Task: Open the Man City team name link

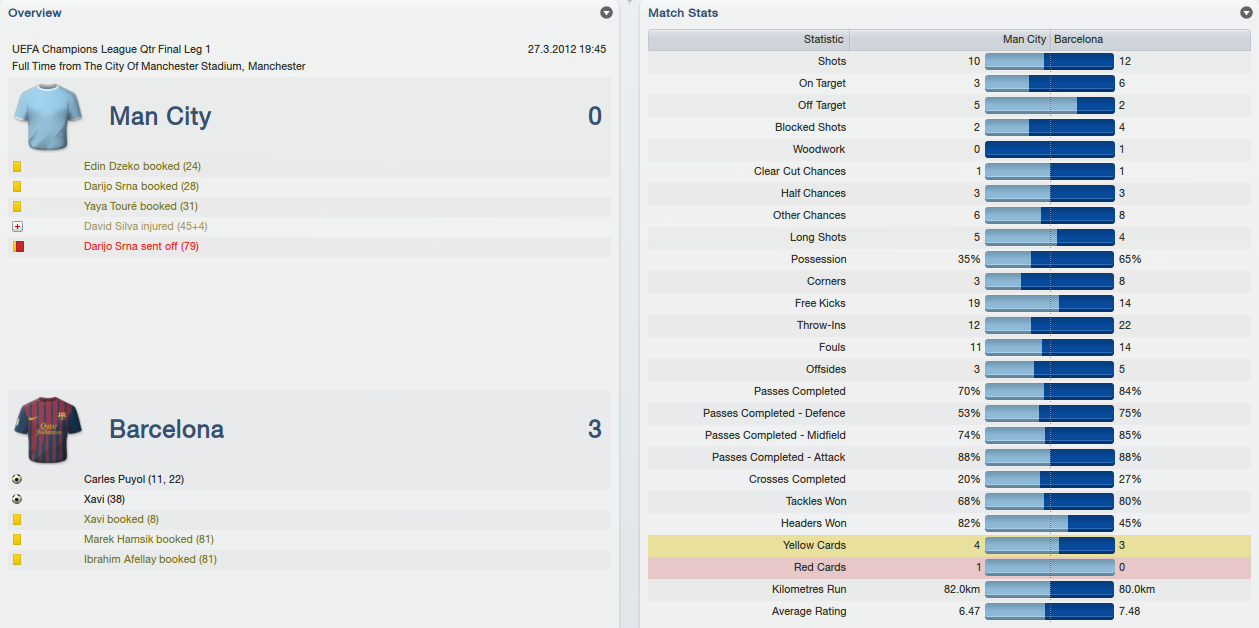Action: coord(160,116)
